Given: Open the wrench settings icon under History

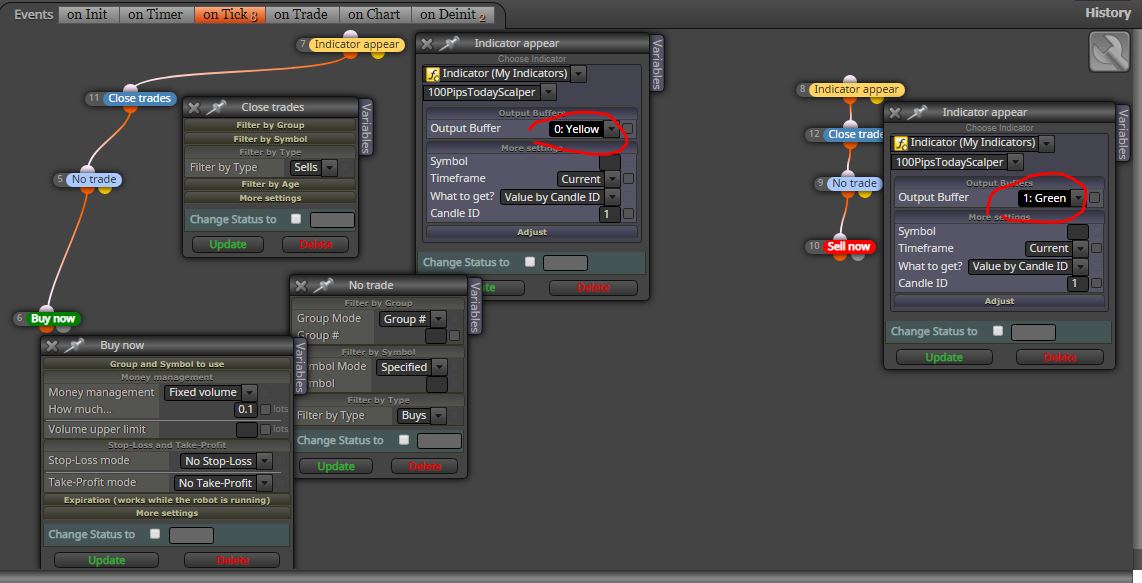Looking at the screenshot, I should pos(1108,52).
